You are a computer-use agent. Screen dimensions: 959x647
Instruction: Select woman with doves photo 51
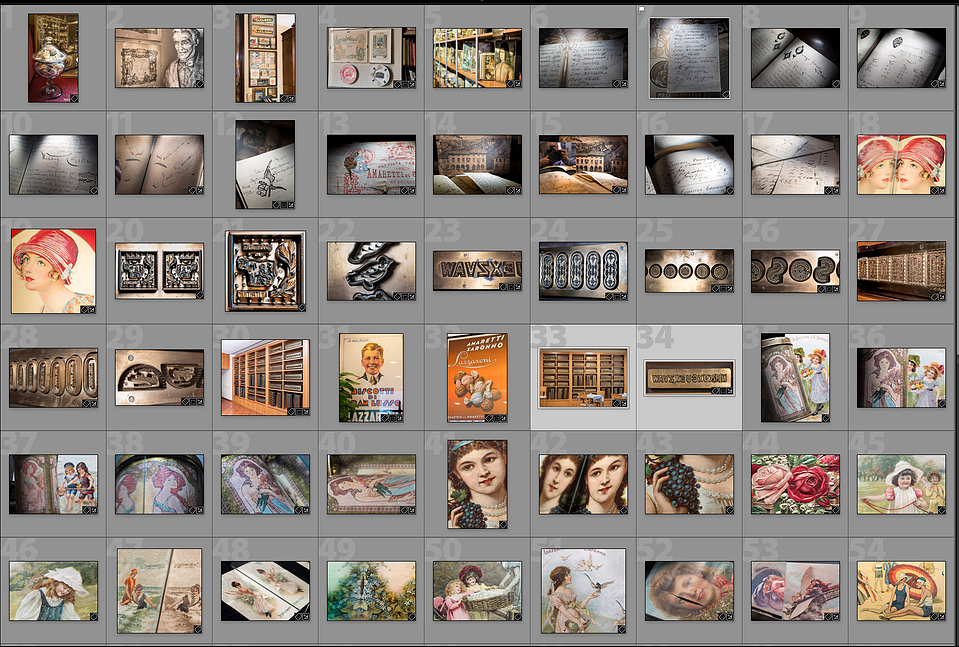[x=583, y=591]
